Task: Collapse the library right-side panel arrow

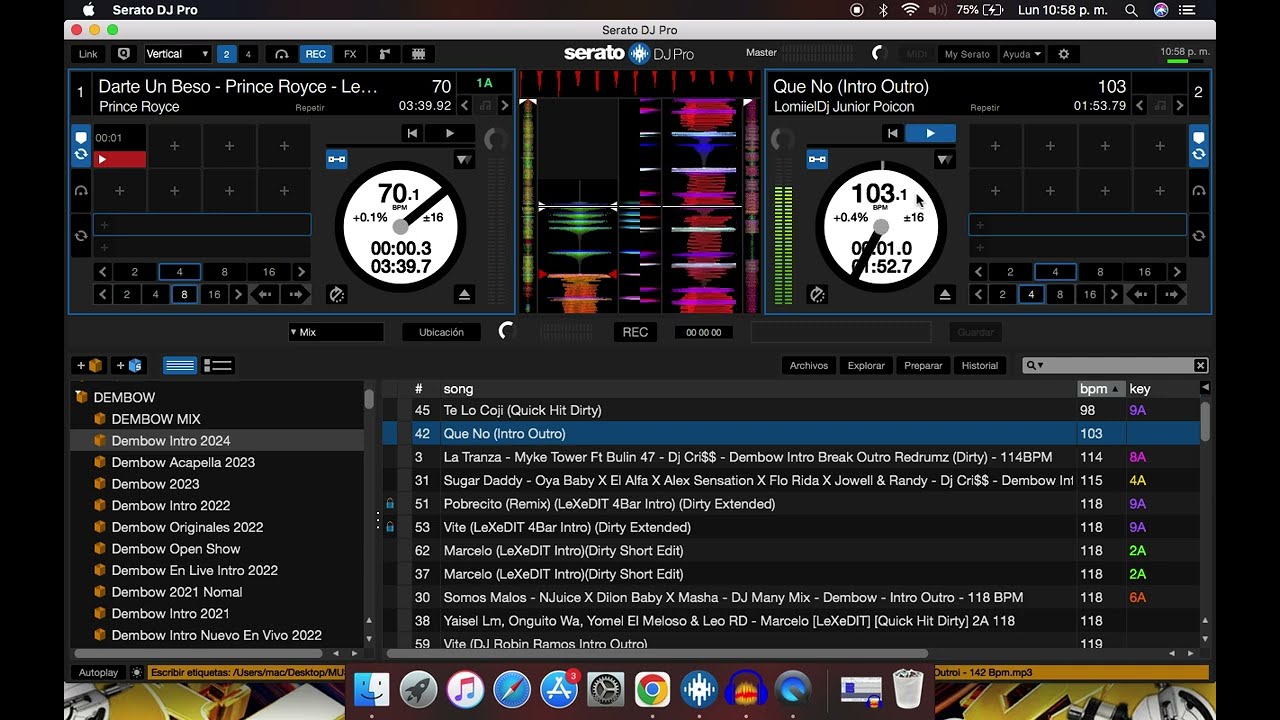Action: pos(1205,388)
